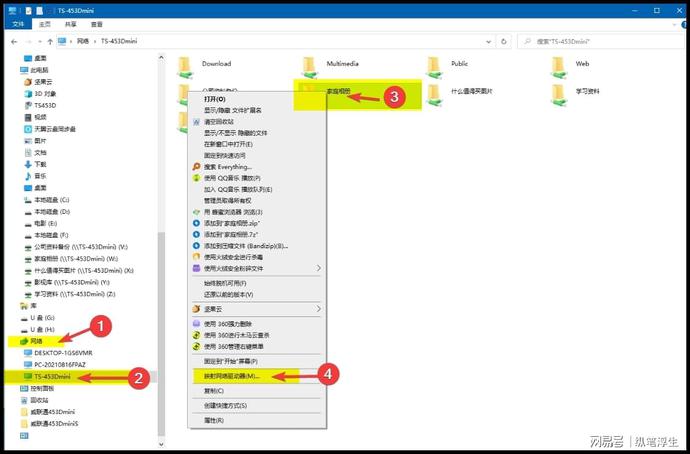Choose 还原以前的版本(V) menu entry
The image size is (690, 454).
click(x=257, y=294)
